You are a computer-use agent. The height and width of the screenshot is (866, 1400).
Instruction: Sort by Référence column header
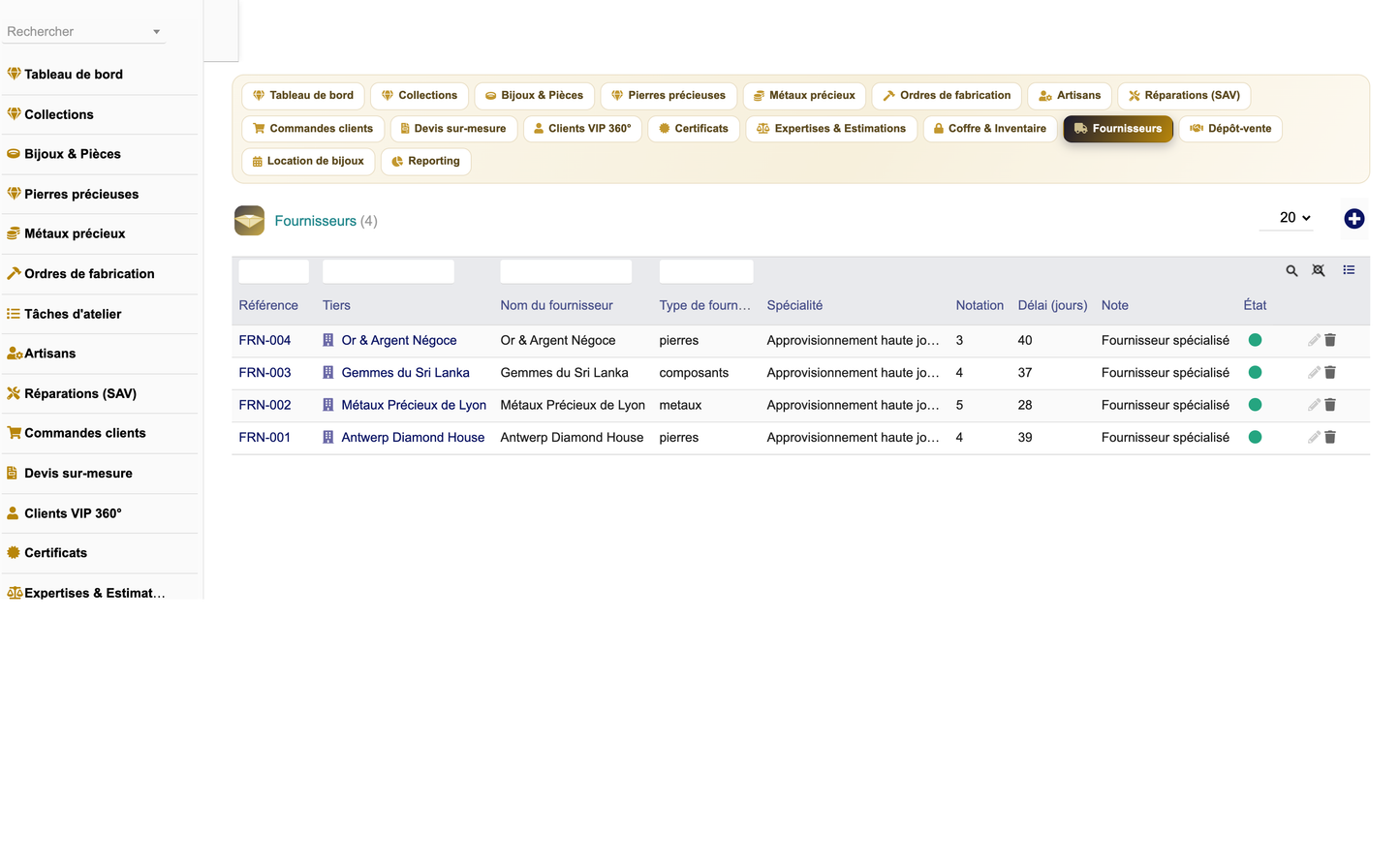click(x=268, y=305)
